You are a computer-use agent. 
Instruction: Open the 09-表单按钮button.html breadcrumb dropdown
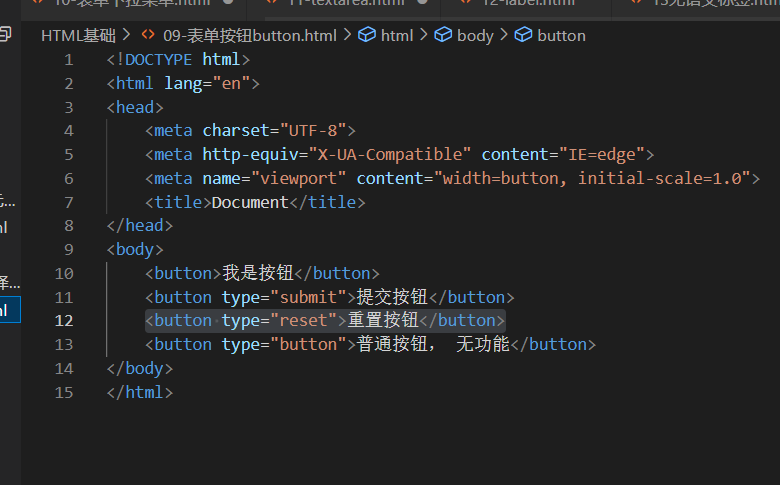pos(249,36)
